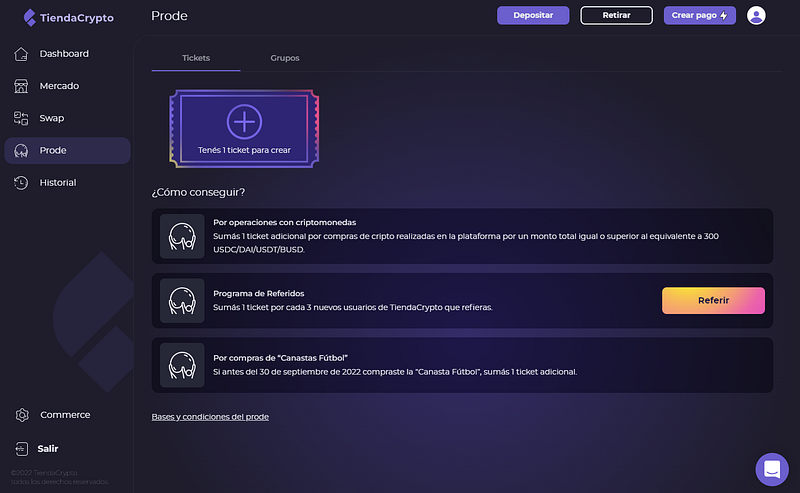Click the ©2022 TiendaCrypto copyright text
The height and width of the screenshot is (493, 800).
click(x=59, y=477)
